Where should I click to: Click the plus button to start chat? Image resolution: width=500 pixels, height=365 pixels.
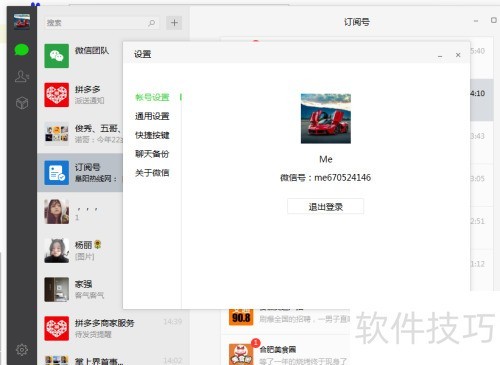click(174, 23)
